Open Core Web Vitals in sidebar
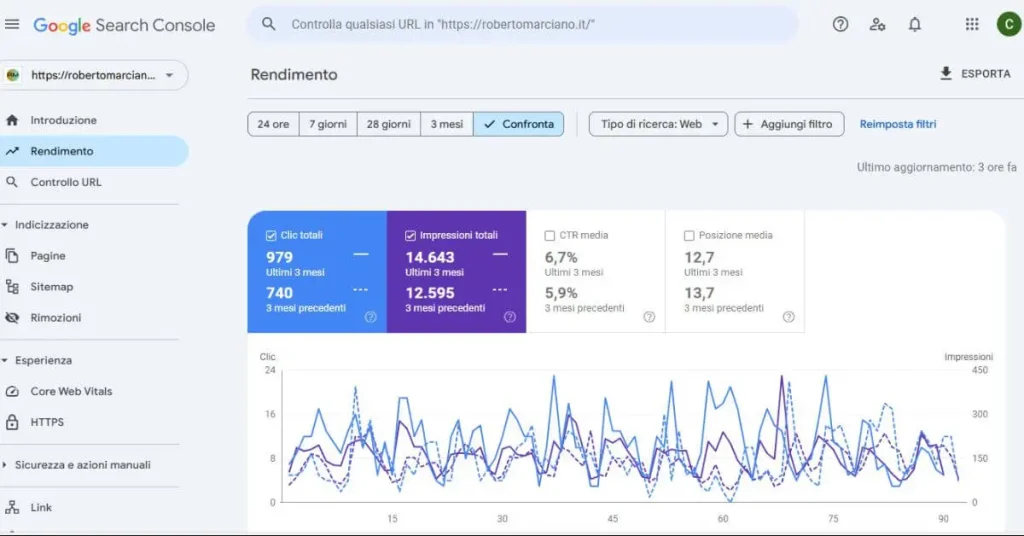This screenshot has width=1024, height=536. click(x=71, y=391)
